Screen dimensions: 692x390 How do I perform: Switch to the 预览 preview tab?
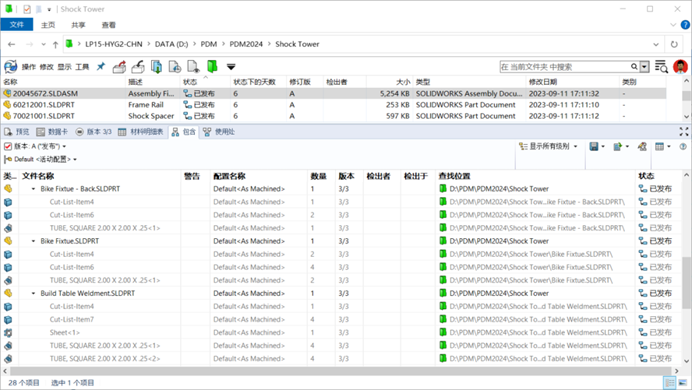[17, 132]
